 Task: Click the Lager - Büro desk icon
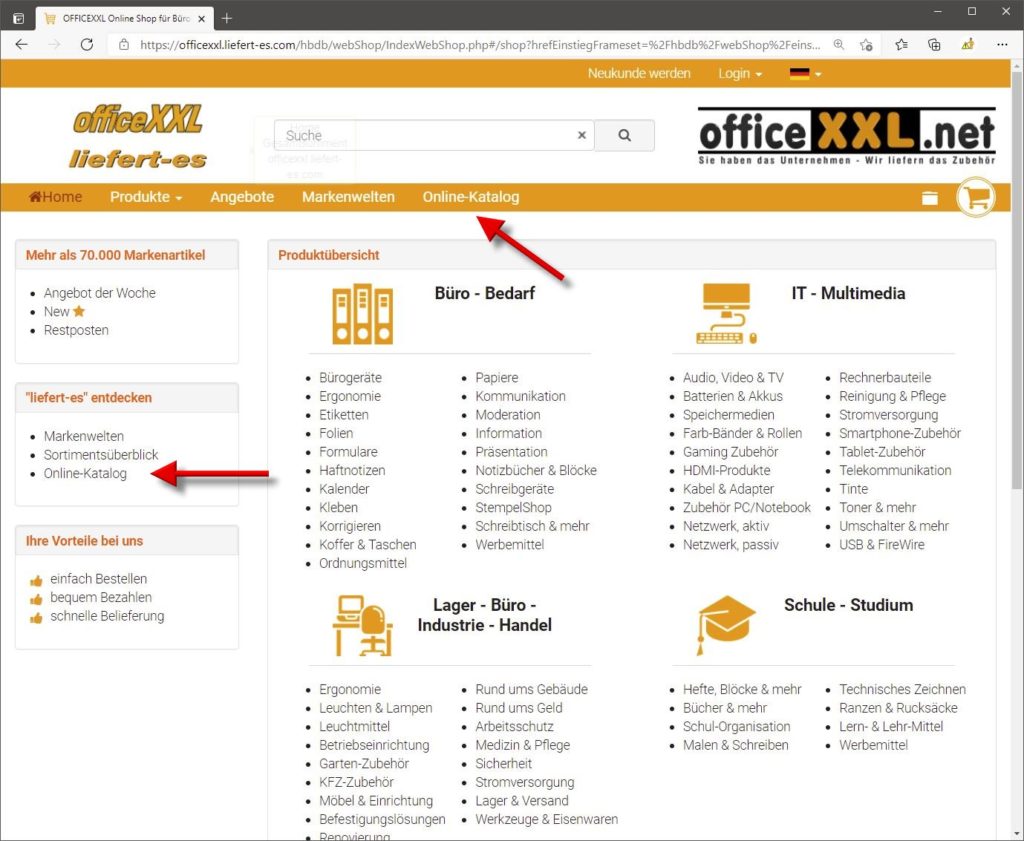pos(362,625)
